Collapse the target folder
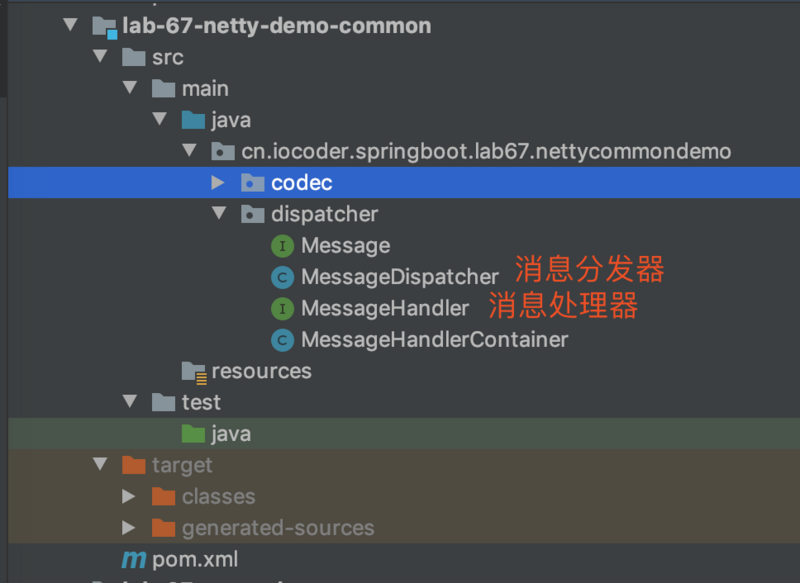The height and width of the screenshot is (583, 800). (x=100, y=464)
